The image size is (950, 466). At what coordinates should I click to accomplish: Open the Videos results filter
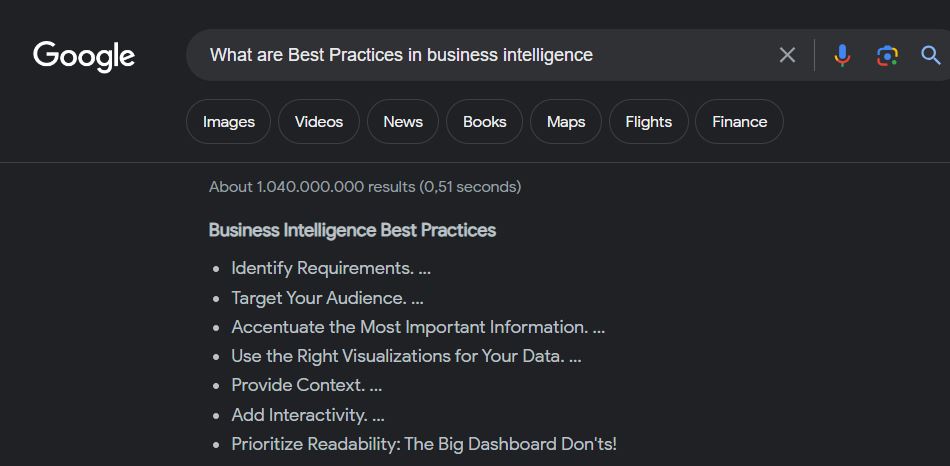coord(319,122)
